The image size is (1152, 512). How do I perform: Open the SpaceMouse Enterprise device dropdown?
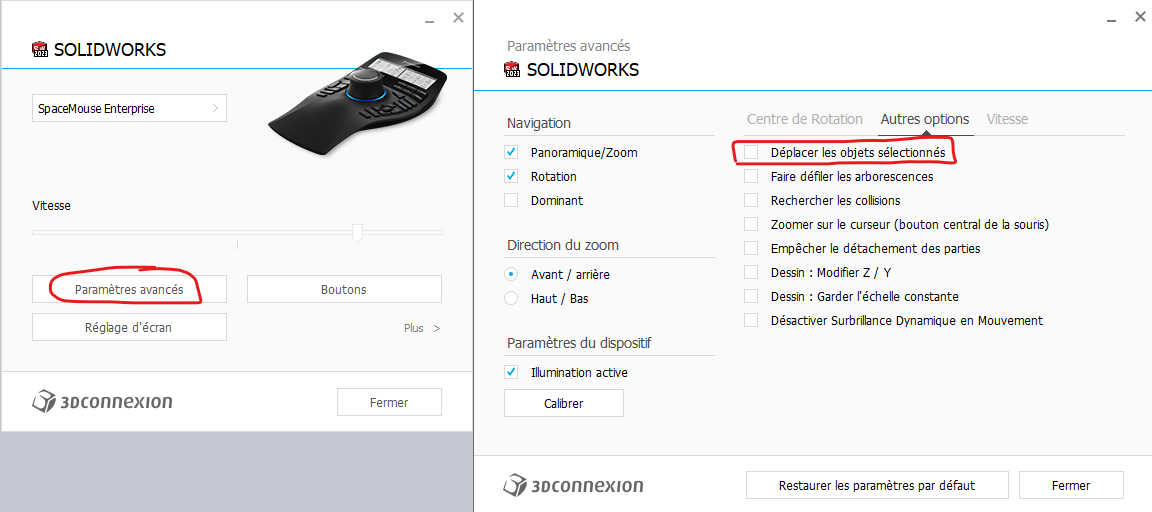tap(129, 108)
